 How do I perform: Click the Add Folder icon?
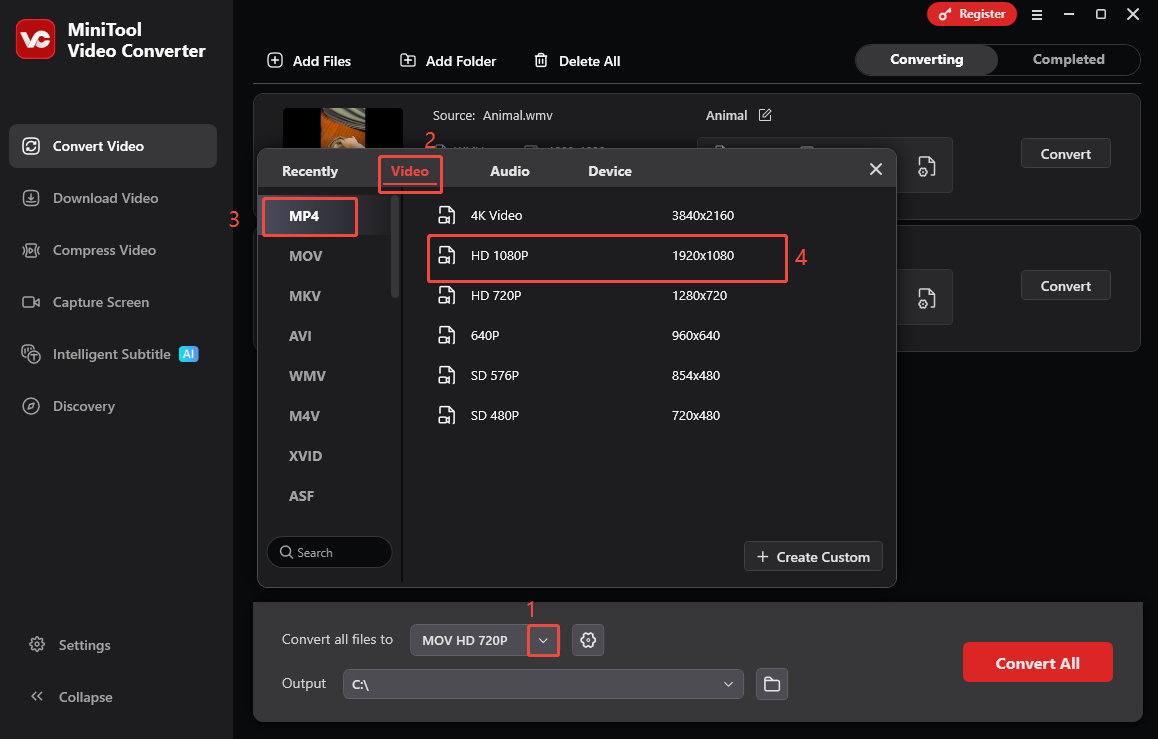408,60
